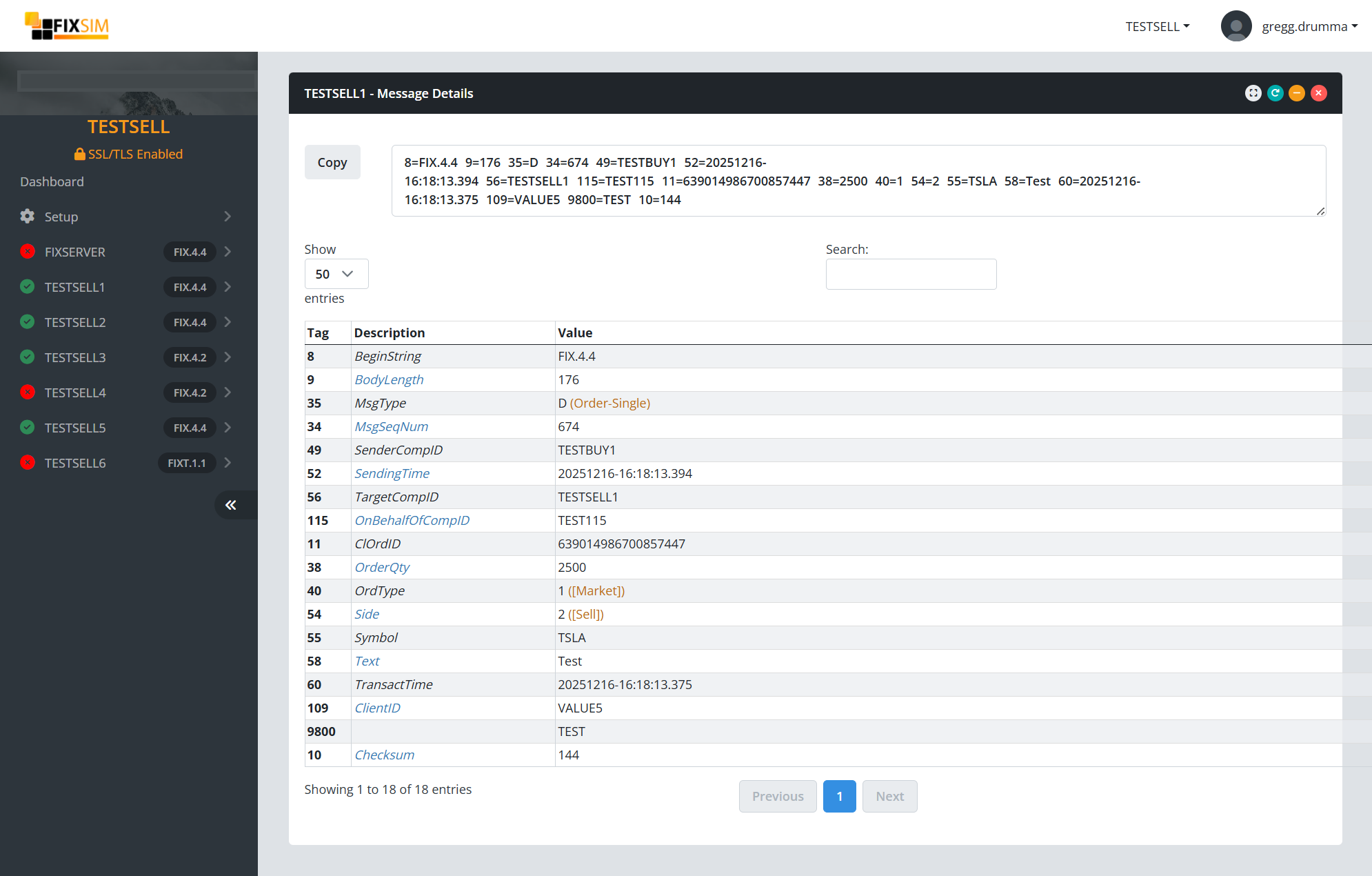This screenshot has height=876, width=1372.
Task: Click the SSL/TLS Enabled lock icon
Action: pos(80,154)
